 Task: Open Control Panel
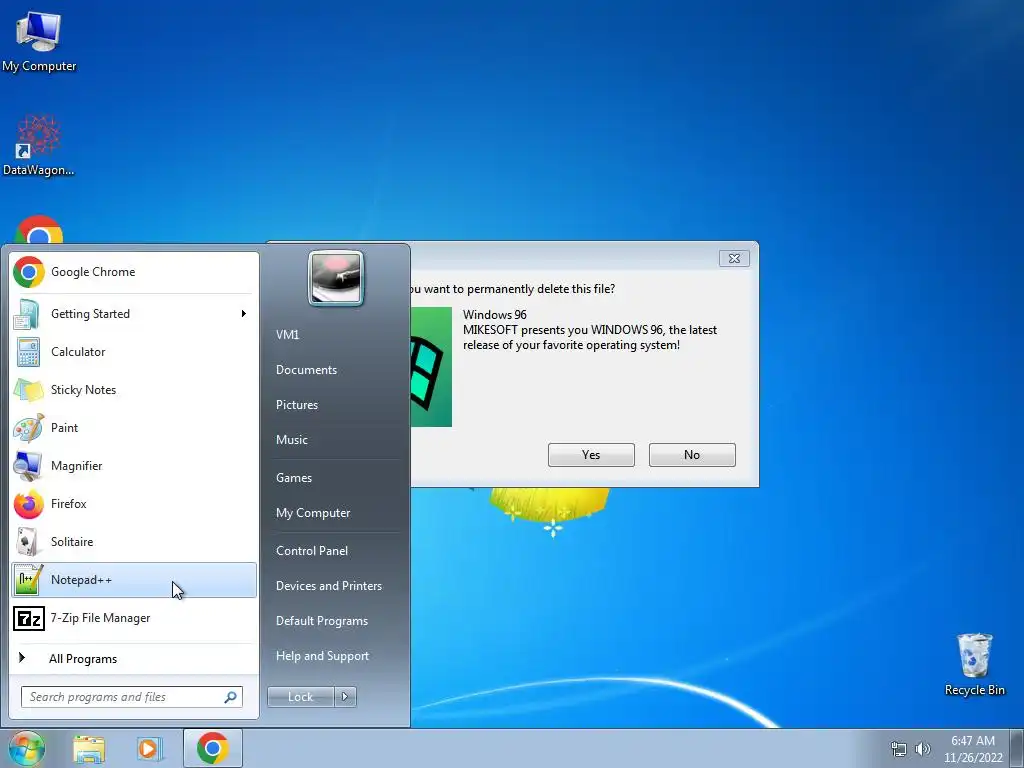coord(312,551)
